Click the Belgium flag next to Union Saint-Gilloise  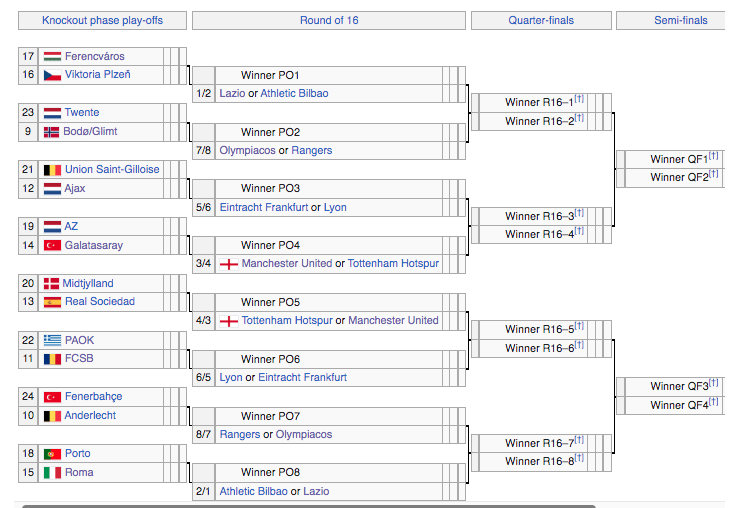tap(52, 170)
